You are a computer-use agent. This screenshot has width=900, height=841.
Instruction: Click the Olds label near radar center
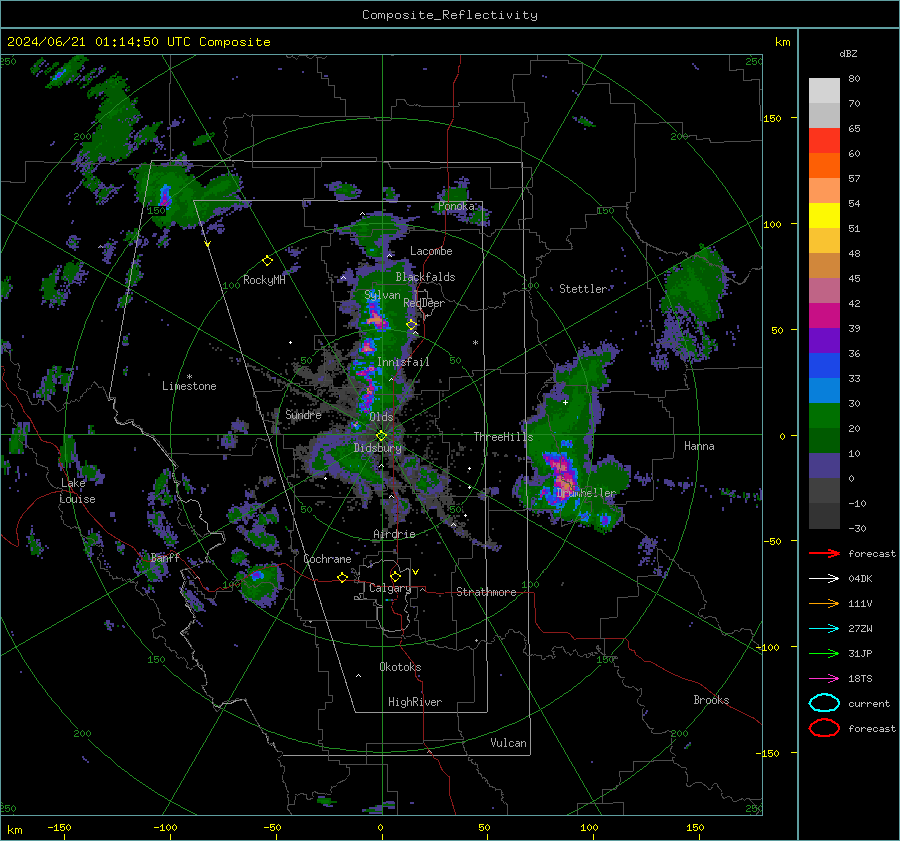381,417
